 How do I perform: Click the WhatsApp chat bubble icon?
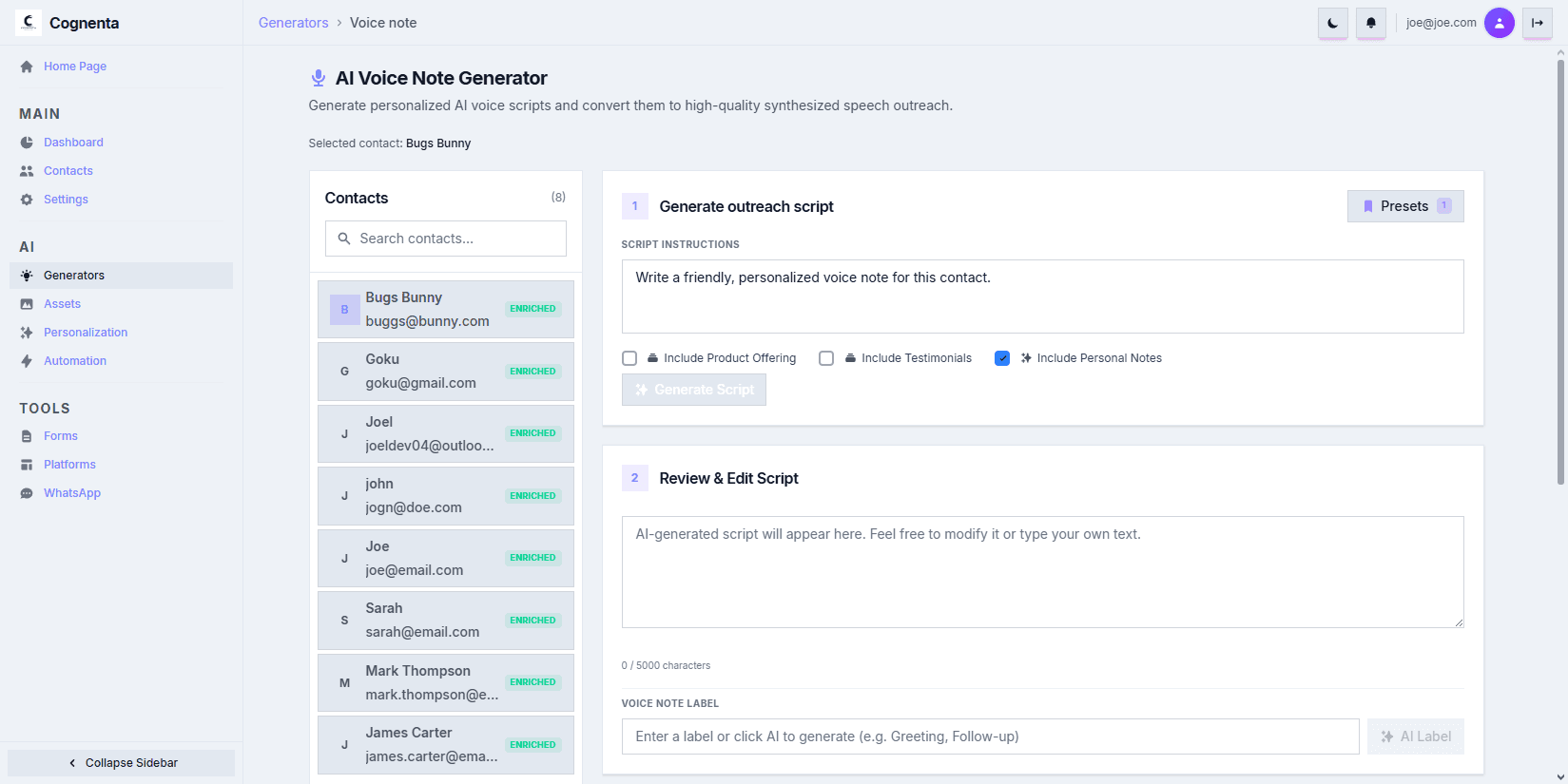[27, 493]
